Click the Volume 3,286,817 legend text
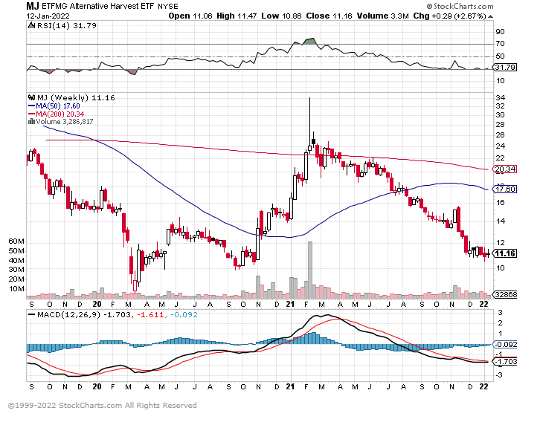540x425 pixels. click(64, 122)
